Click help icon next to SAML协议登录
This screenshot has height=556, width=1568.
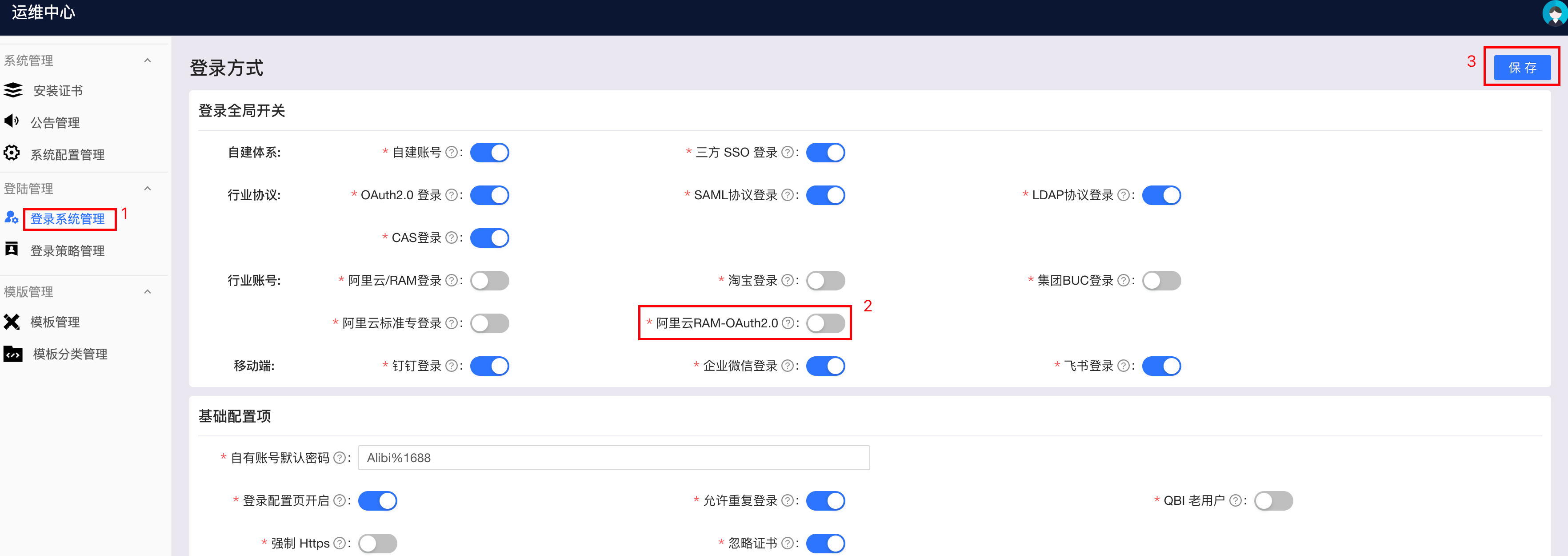(788, 195)
